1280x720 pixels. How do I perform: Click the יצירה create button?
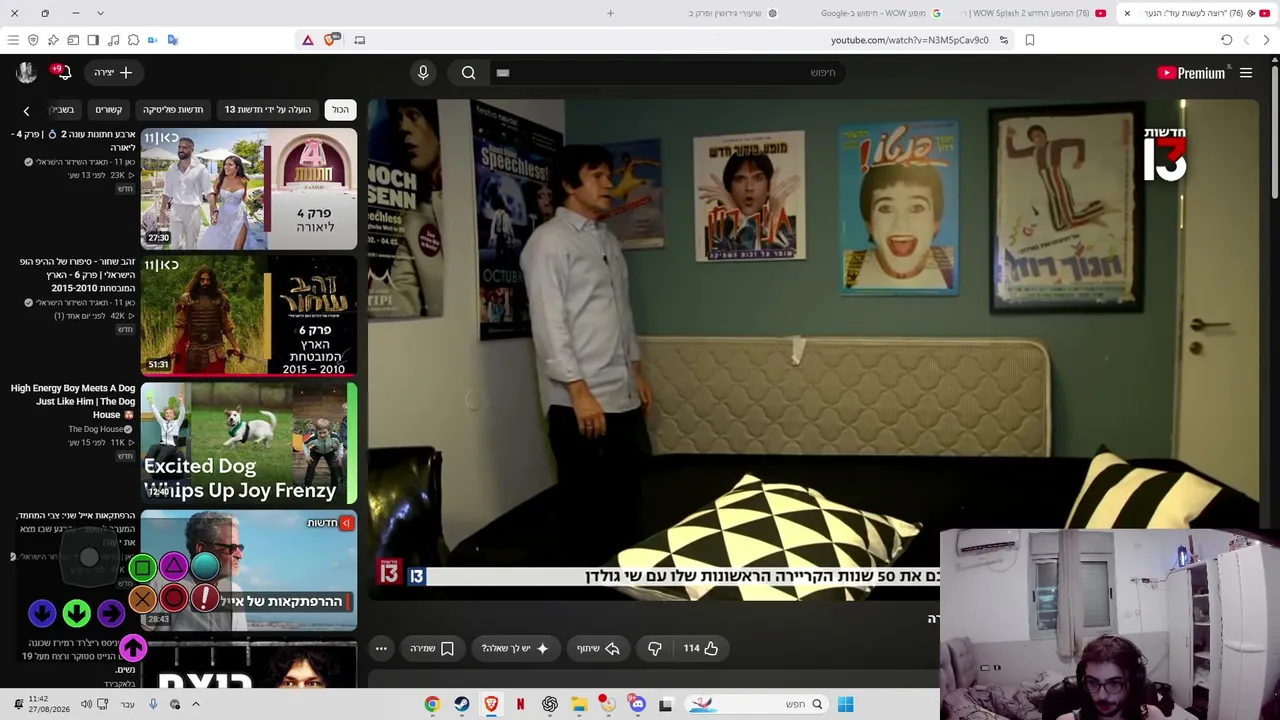(x=114, y=73)
